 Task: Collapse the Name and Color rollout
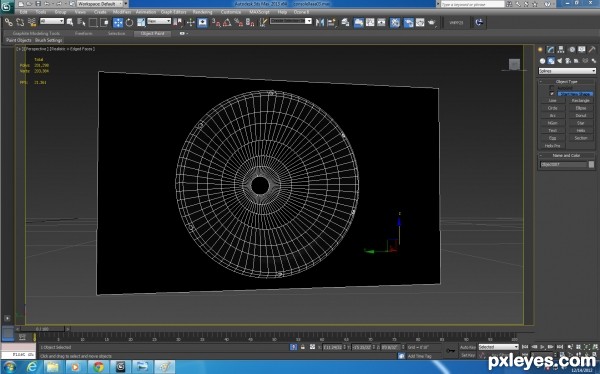click(x=567, y=155)
